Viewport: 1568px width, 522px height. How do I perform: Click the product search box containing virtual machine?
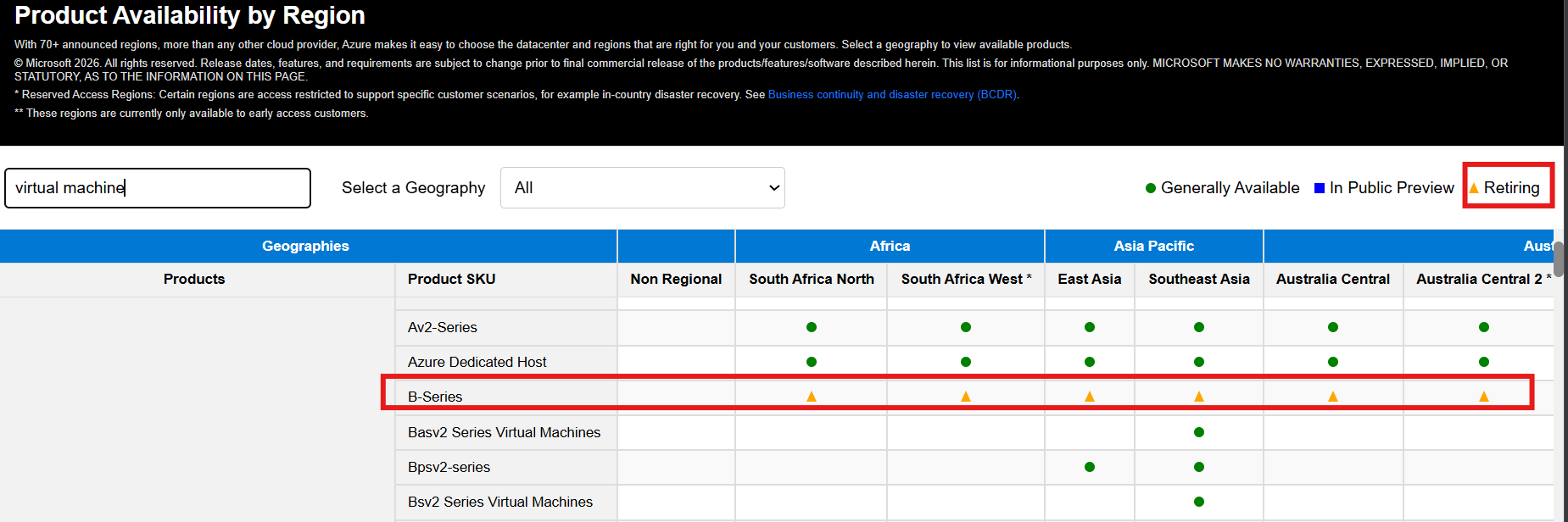pyautogui.click(x=158, y=187)
